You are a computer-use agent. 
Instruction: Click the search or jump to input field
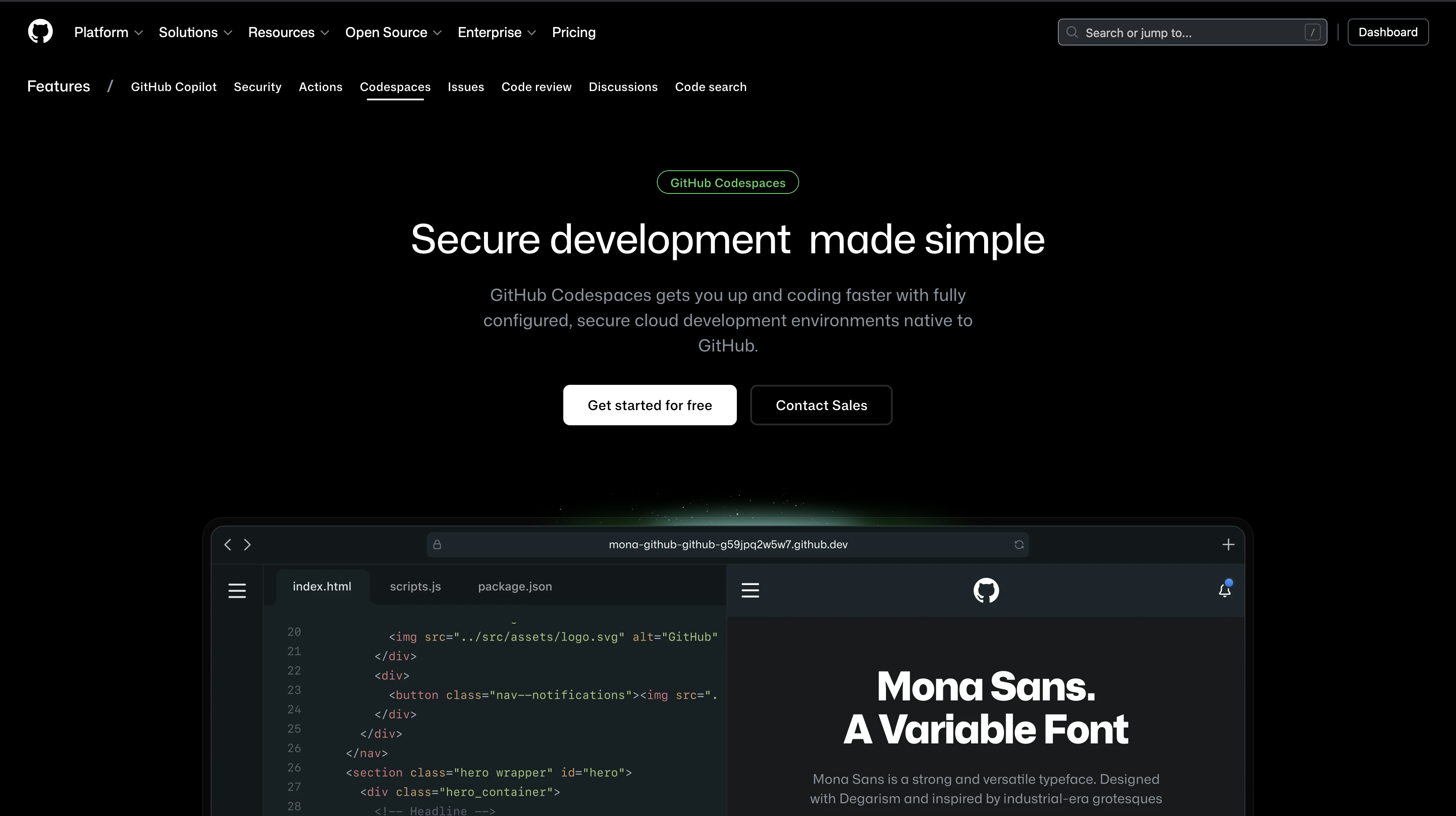pos(1187,32)
